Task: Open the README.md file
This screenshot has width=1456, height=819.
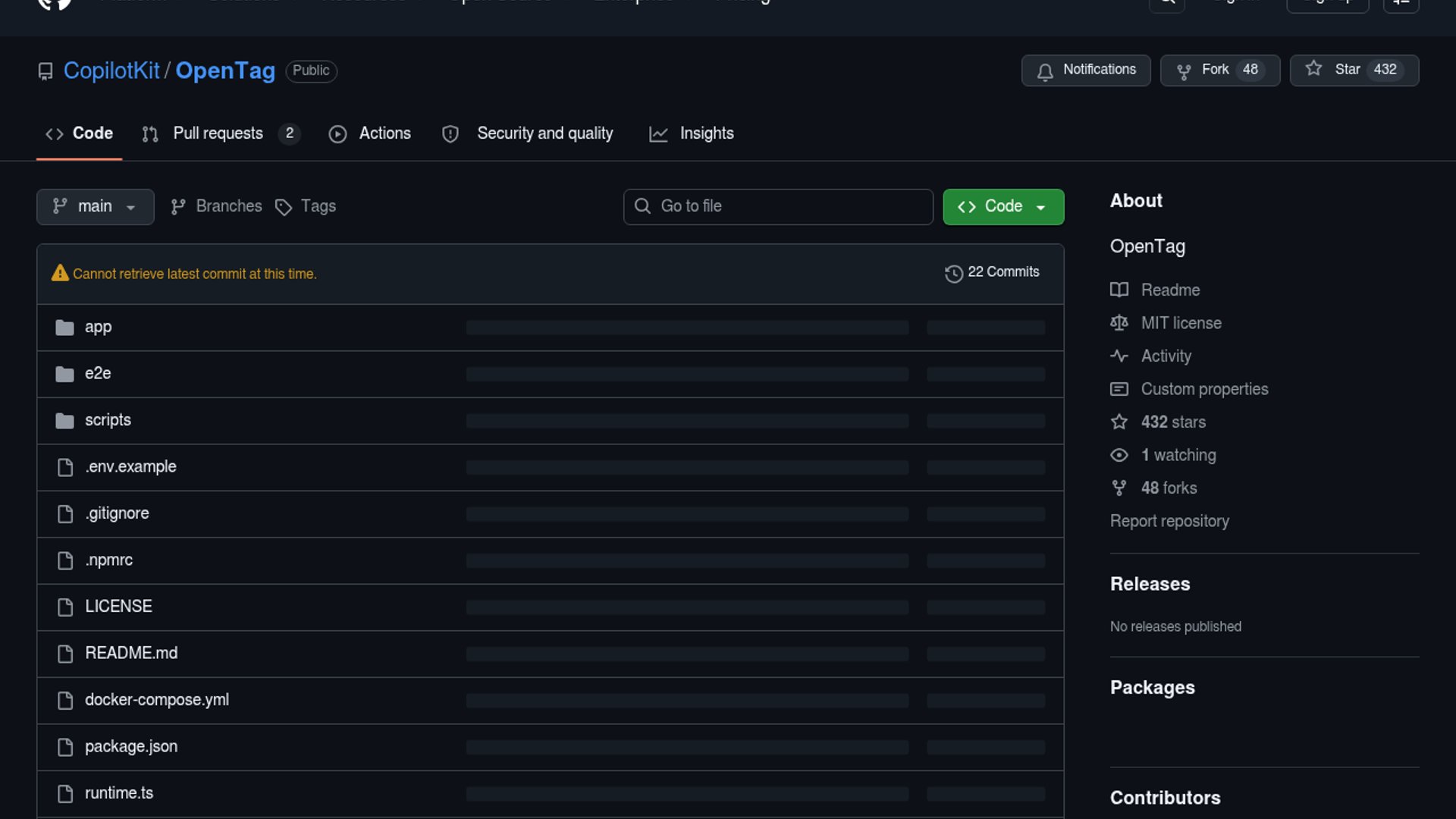Action: coord(131,653)
